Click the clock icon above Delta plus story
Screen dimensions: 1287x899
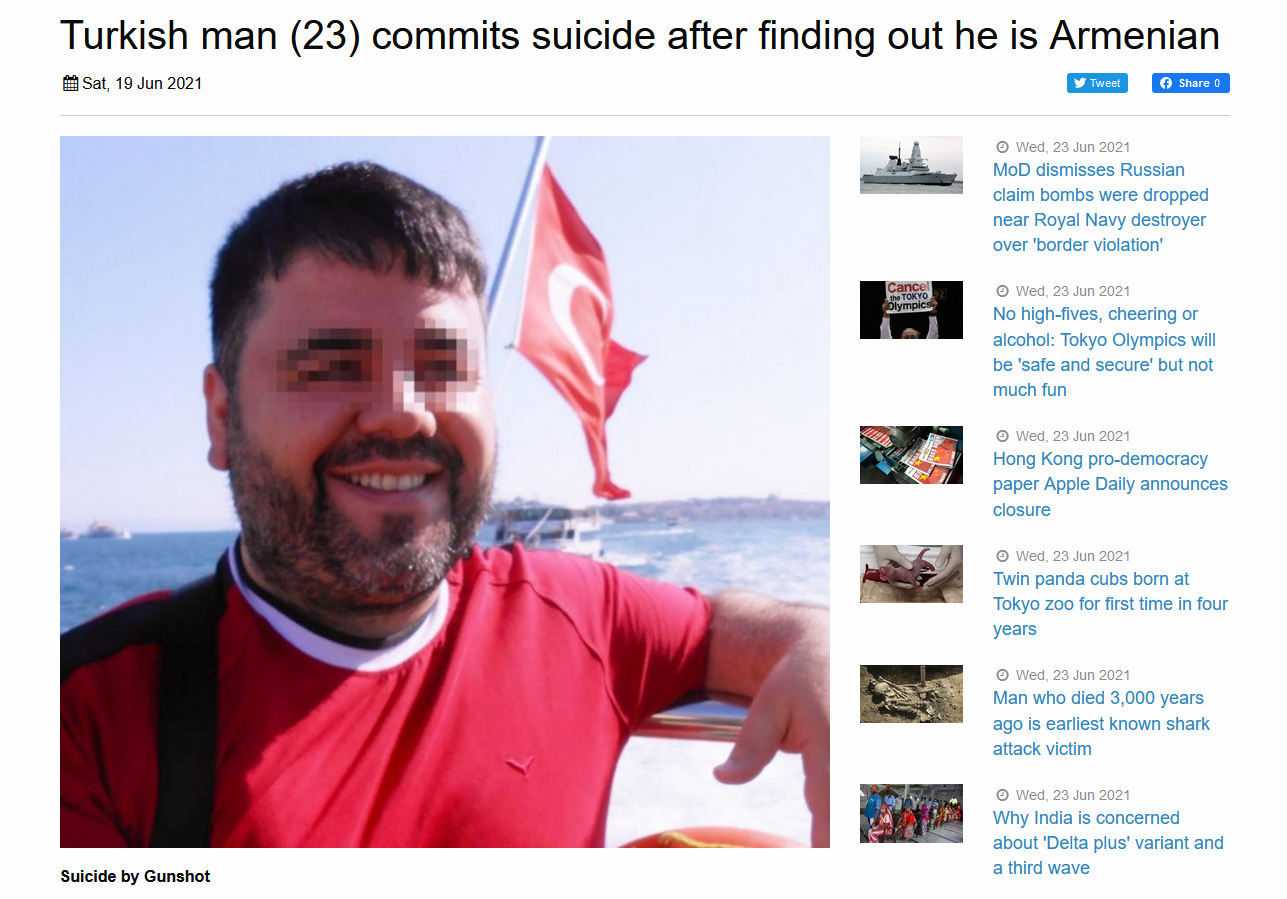coord(1002,795)
